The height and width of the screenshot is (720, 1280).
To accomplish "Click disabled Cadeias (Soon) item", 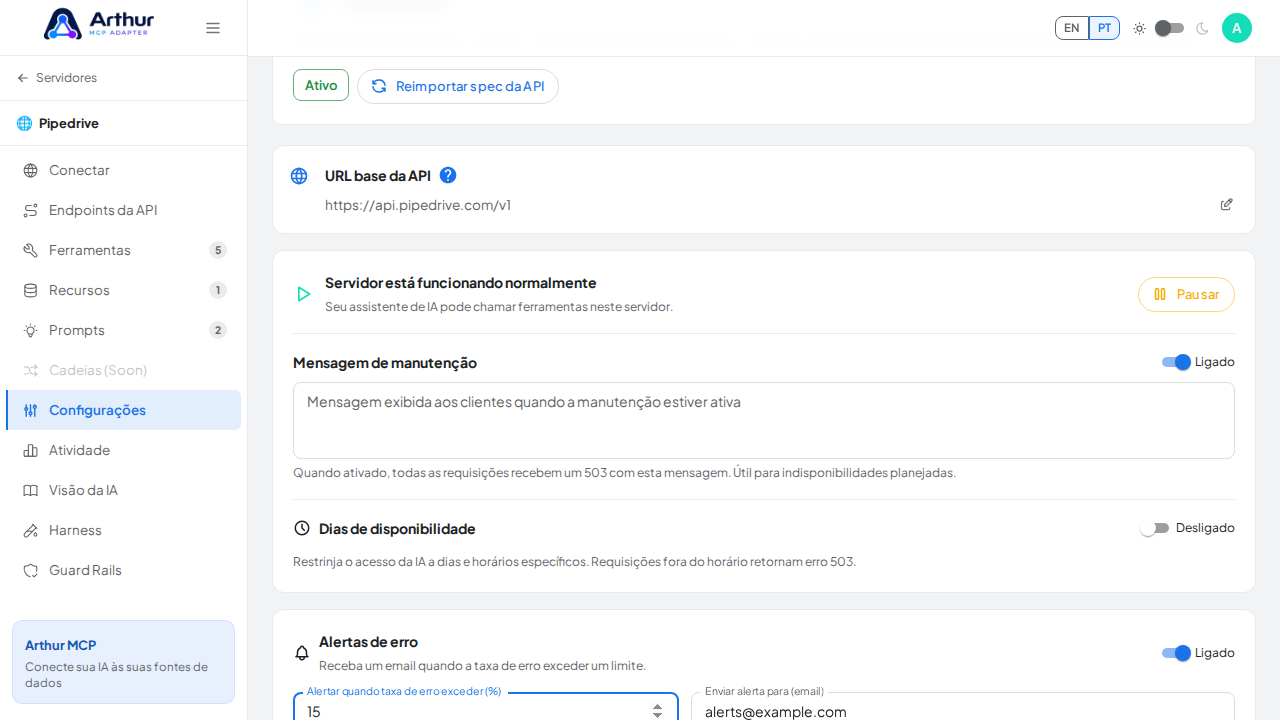I will [123, 370].
